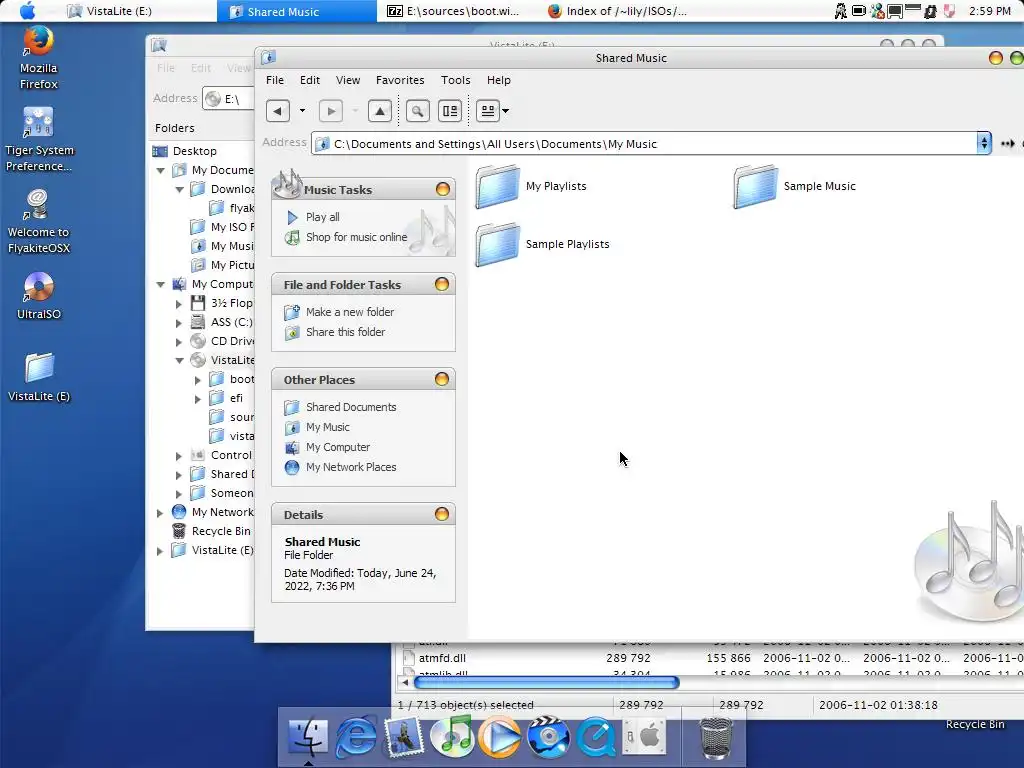Click the scrollbar left arrow in file list
The height and width of the screenshot is (768, 1024).
coord(405,682)
